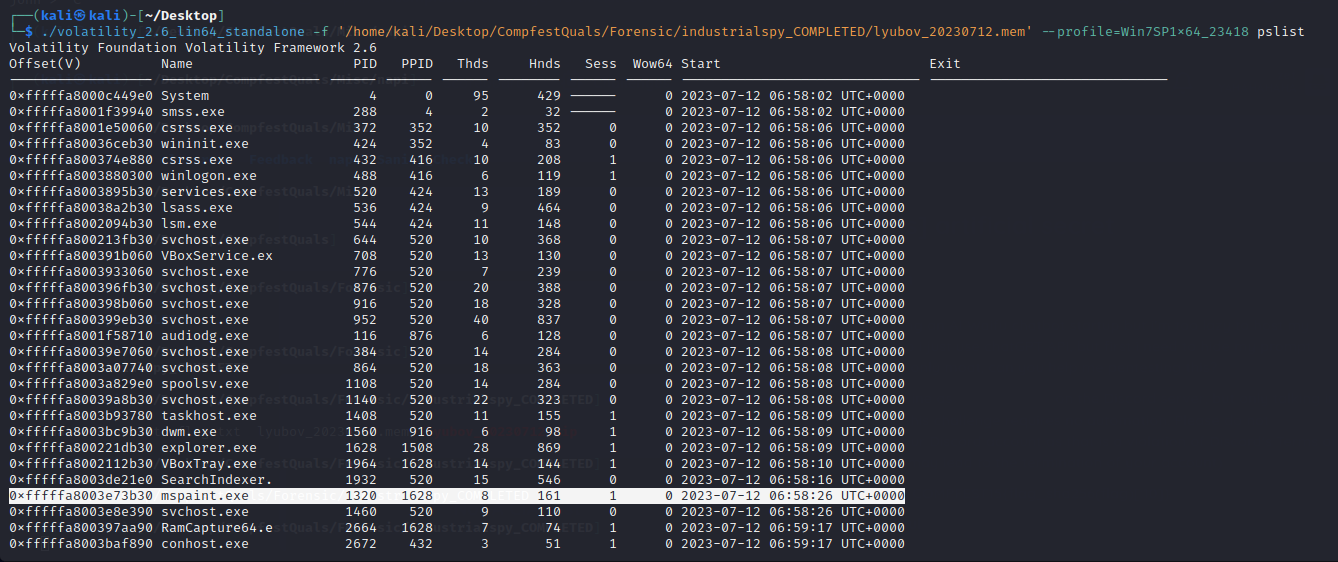Click the winlogon.exe process name
Screen dimensions: 1338x562
[x=209, y=176]
